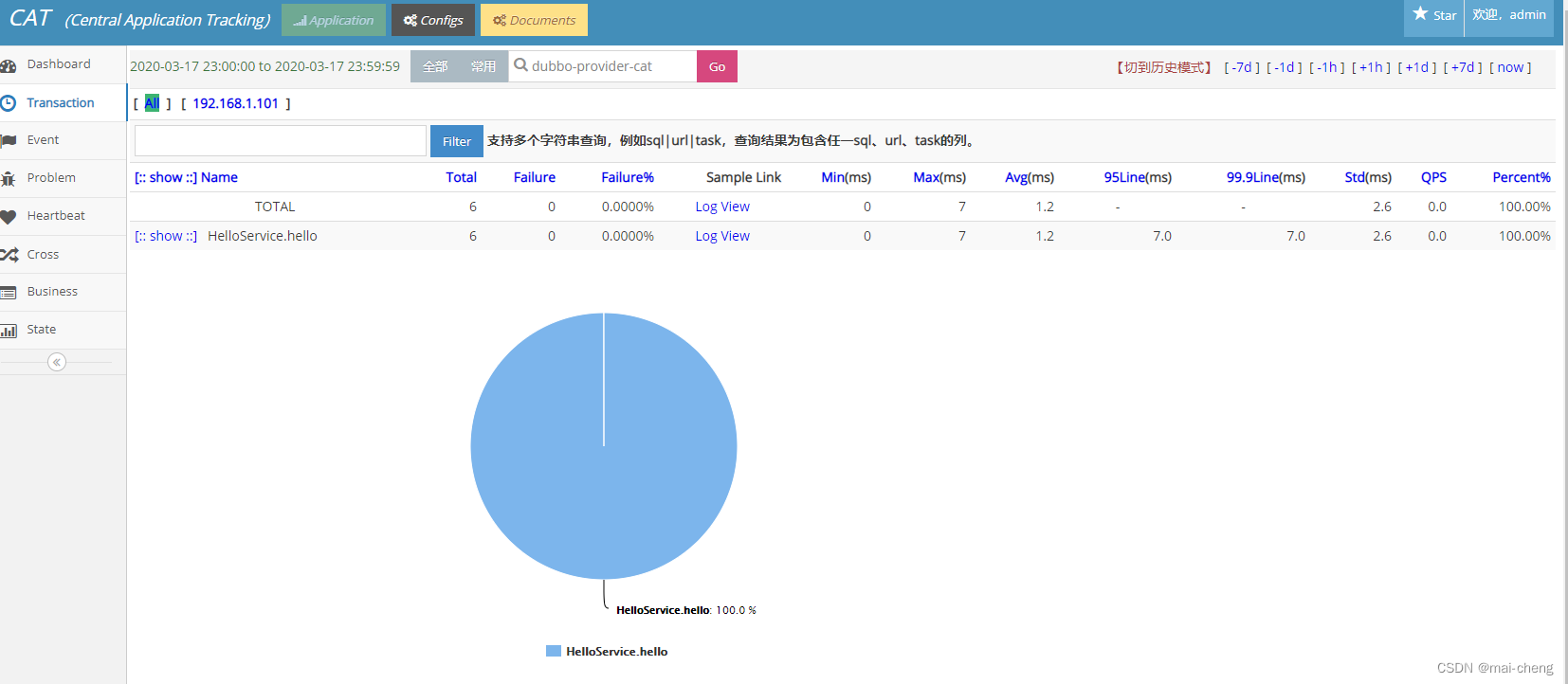The height and width of the screenshot is (684, 1568).
Task: Go back seven days with -7d
Action: (x=1242, y=67)
